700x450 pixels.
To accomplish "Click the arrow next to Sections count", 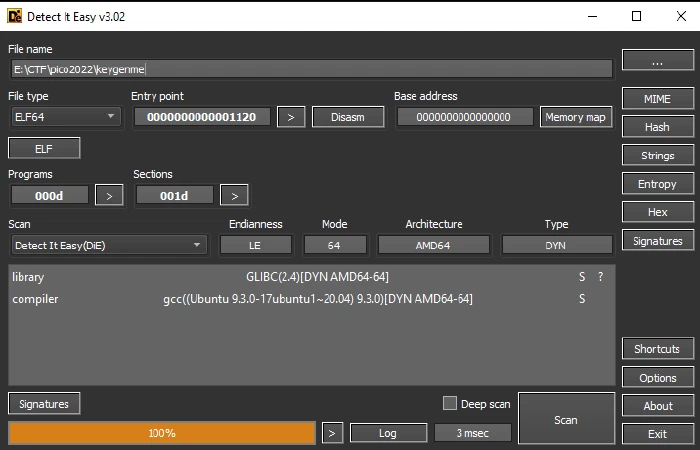I will (x=234, y=196).
